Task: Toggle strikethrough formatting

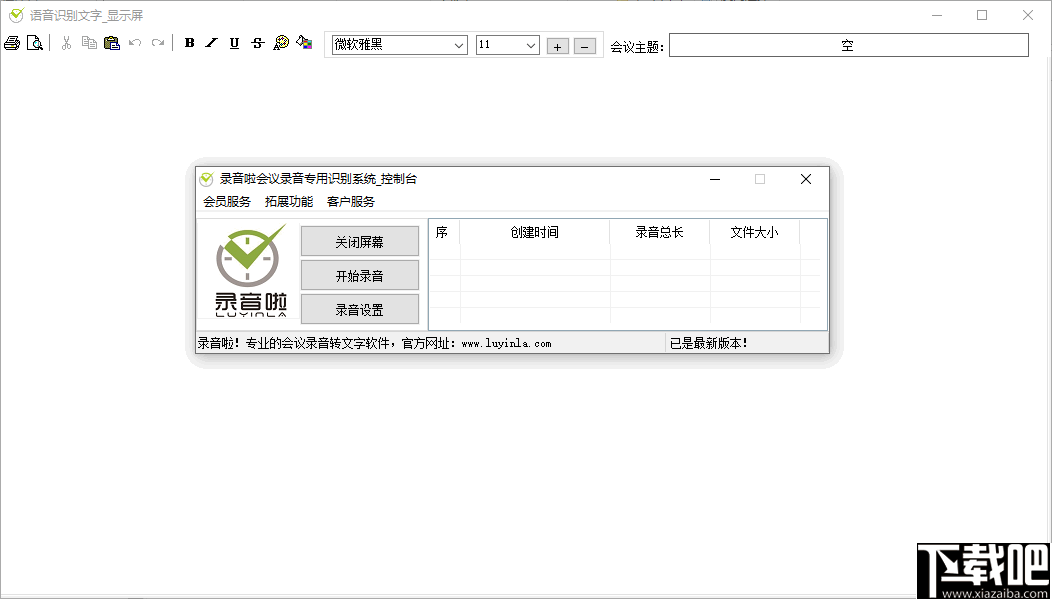Action: pyautogui.click(x=256, y=43)
